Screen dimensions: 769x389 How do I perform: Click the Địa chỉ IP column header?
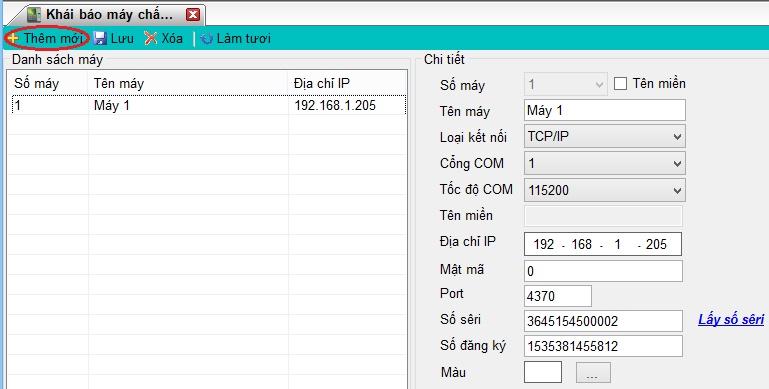347,83
